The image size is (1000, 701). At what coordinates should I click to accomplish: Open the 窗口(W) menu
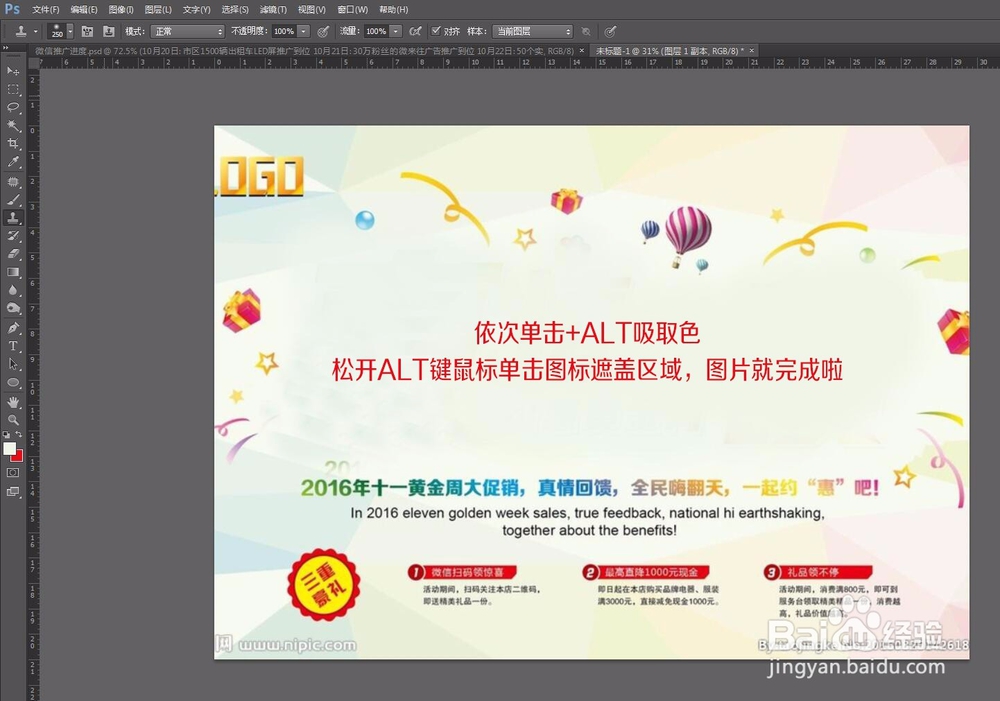[352, 10]
